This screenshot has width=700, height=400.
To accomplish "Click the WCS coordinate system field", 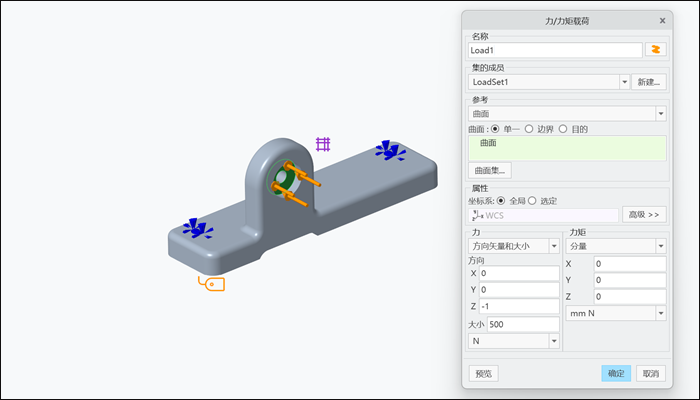I will (543, 215).
